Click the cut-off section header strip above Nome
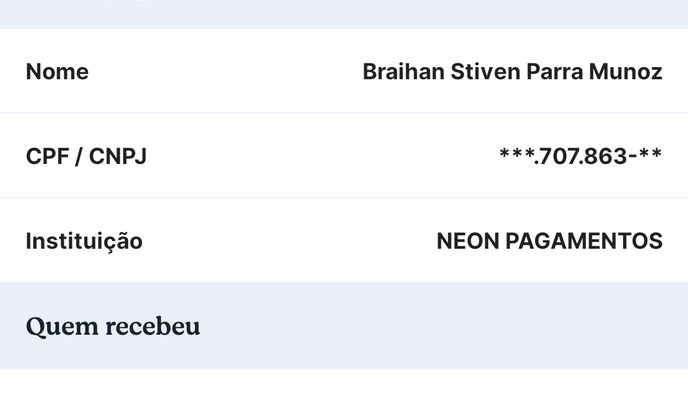Image resolution: width=688 pixels, height=400 pixels. [x=344, y=13]
